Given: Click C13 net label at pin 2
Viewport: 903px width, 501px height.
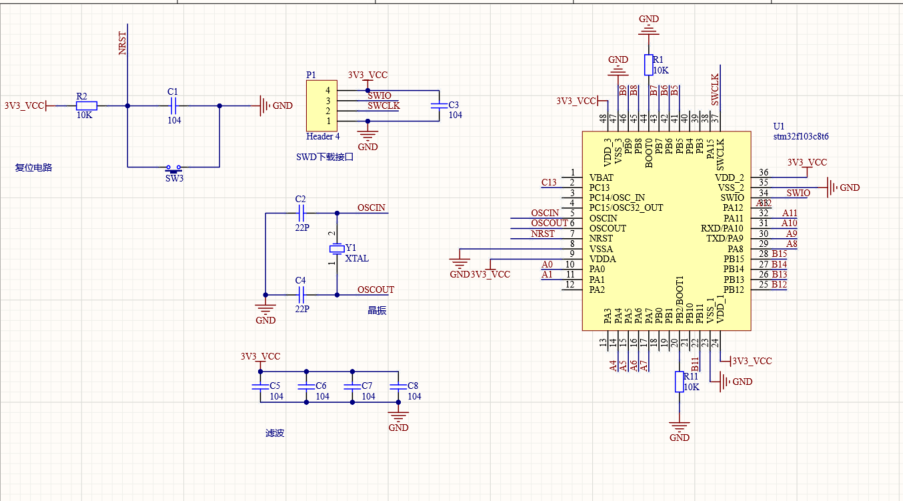Looking at the screenshot, I should (x=549, y=183).
